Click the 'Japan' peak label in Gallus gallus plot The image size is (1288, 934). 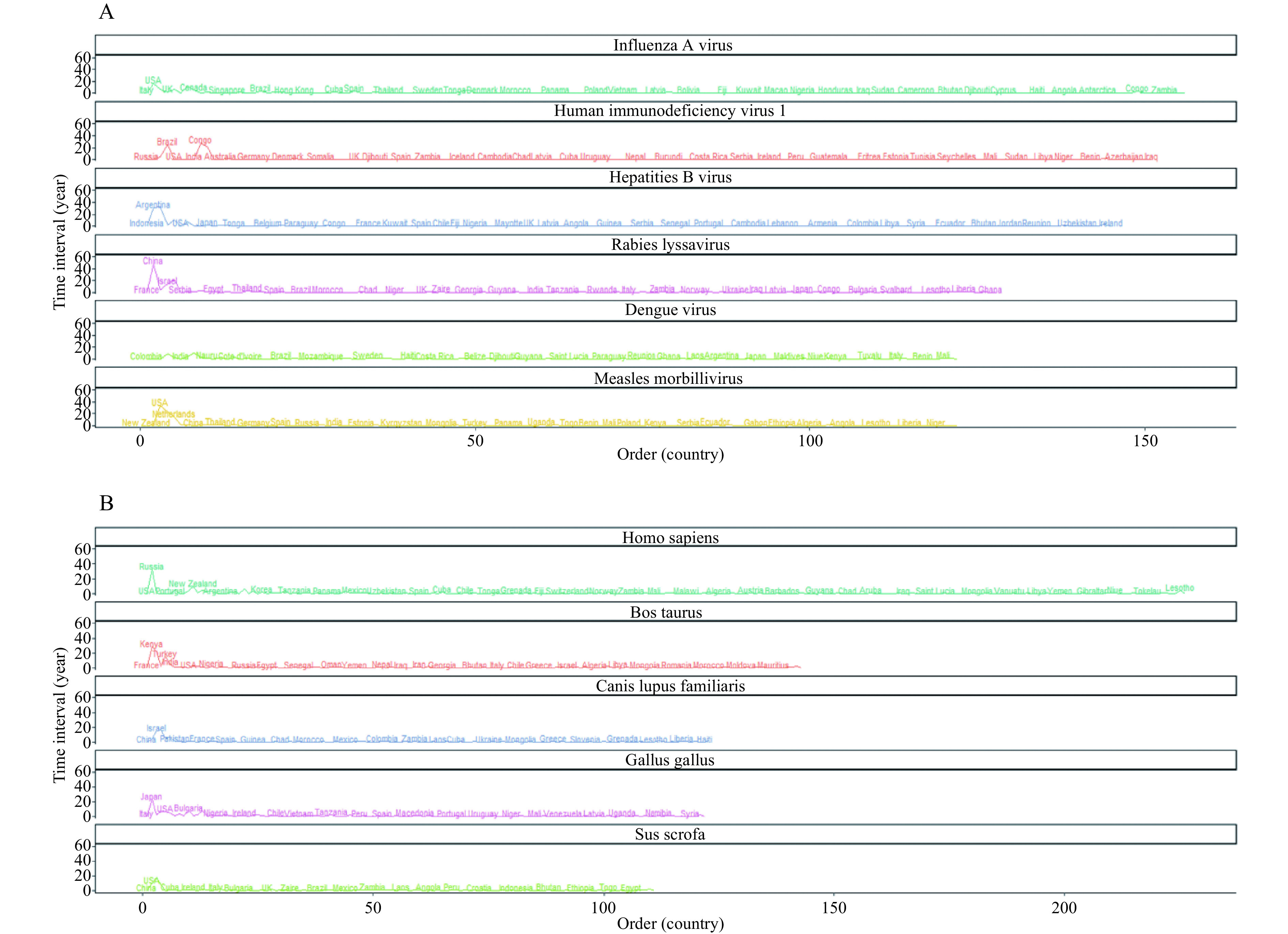coord(151,797)
